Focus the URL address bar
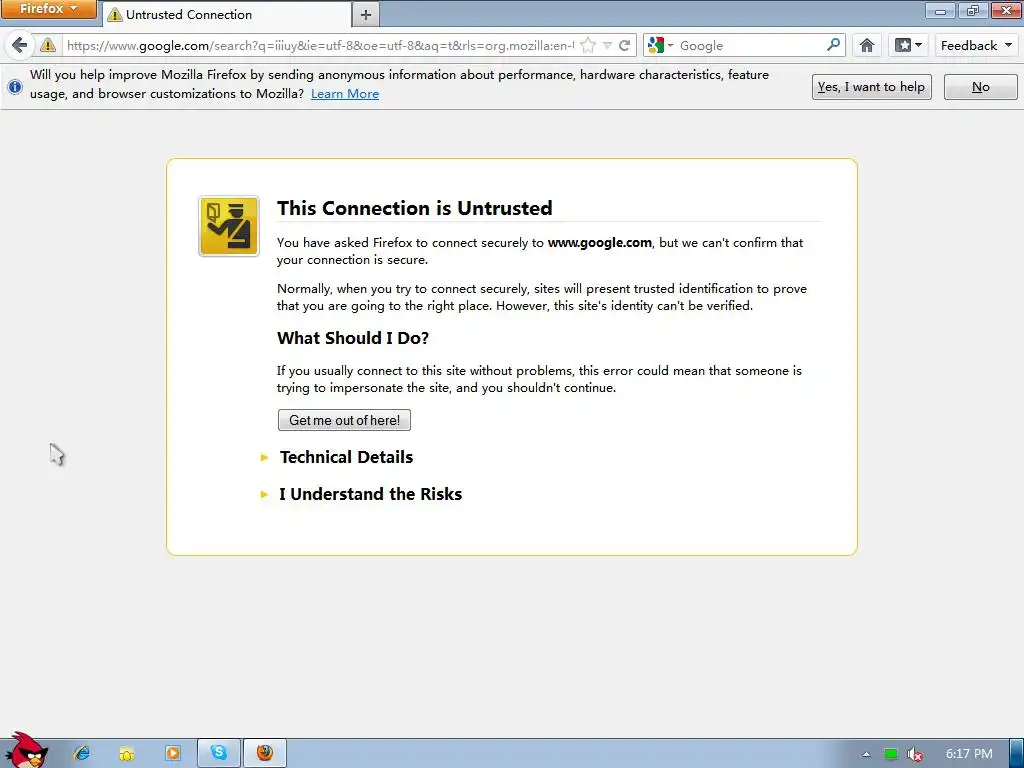 [x=320, y=45]
